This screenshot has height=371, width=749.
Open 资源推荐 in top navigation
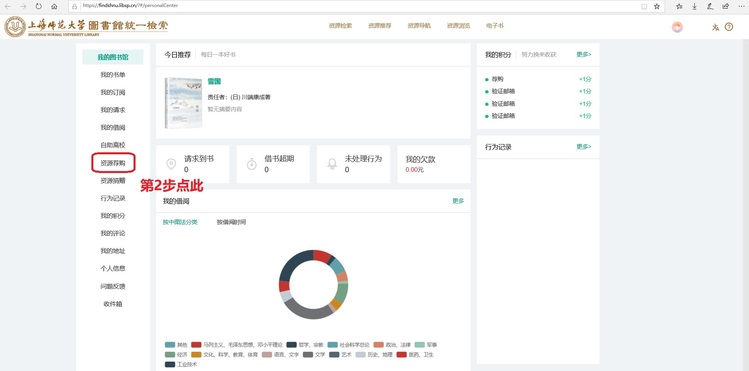pos(380,26)
